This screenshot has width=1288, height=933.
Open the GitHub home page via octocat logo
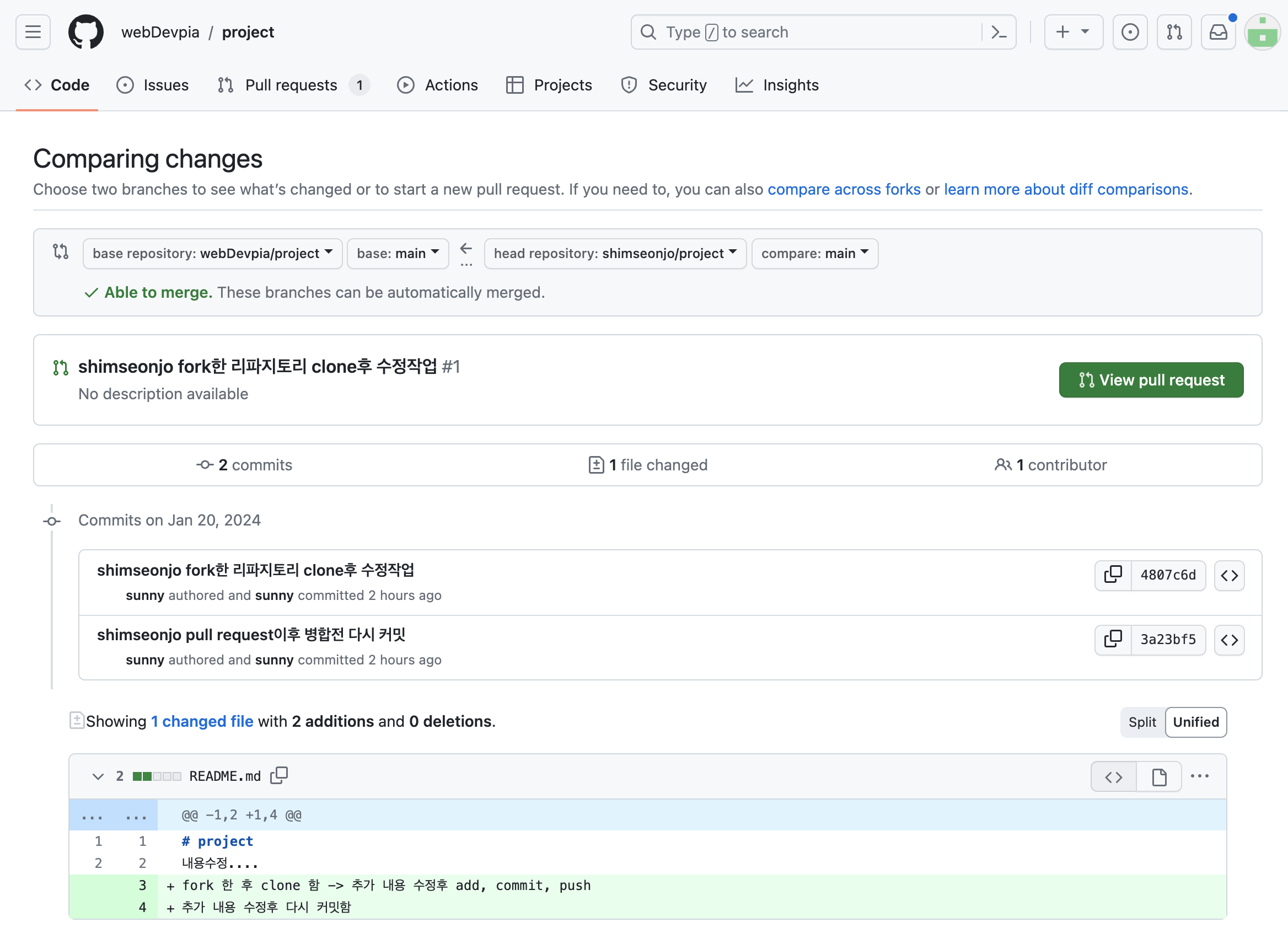[86, 32]
